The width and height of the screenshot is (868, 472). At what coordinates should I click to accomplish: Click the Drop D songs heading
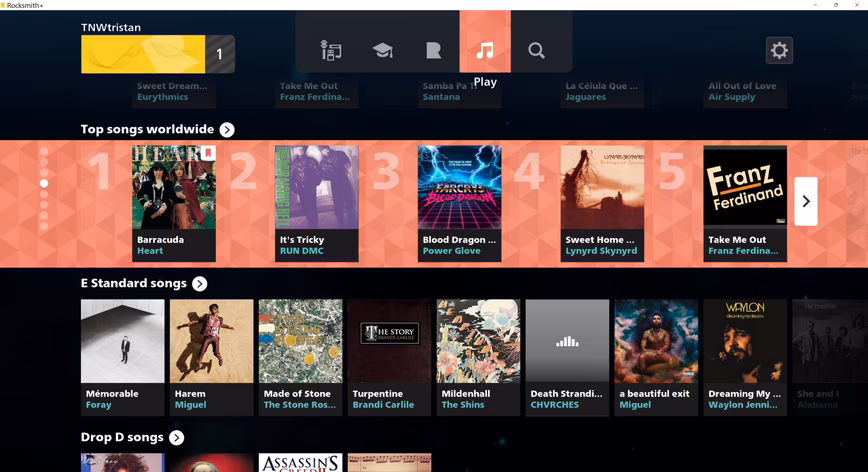click(122, 437)
